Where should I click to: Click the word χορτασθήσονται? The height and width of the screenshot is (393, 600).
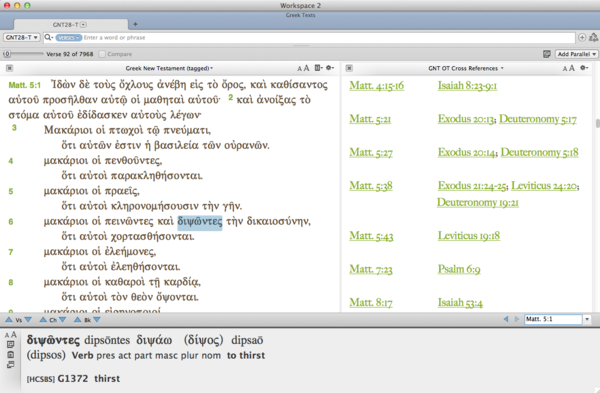pyautogui.click(x=152, y=237)
